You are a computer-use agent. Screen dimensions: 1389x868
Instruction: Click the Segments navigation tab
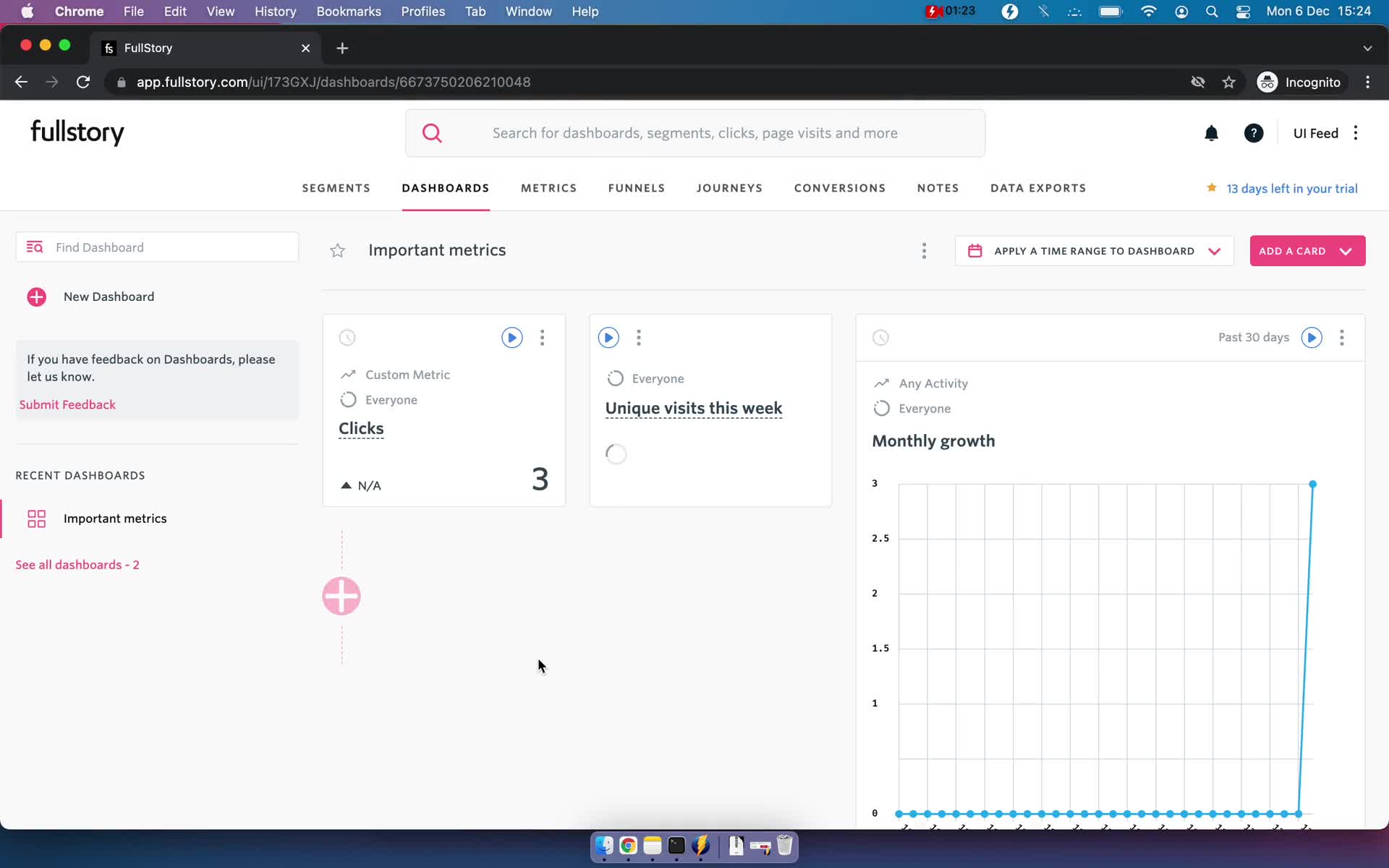pos(336,188)
